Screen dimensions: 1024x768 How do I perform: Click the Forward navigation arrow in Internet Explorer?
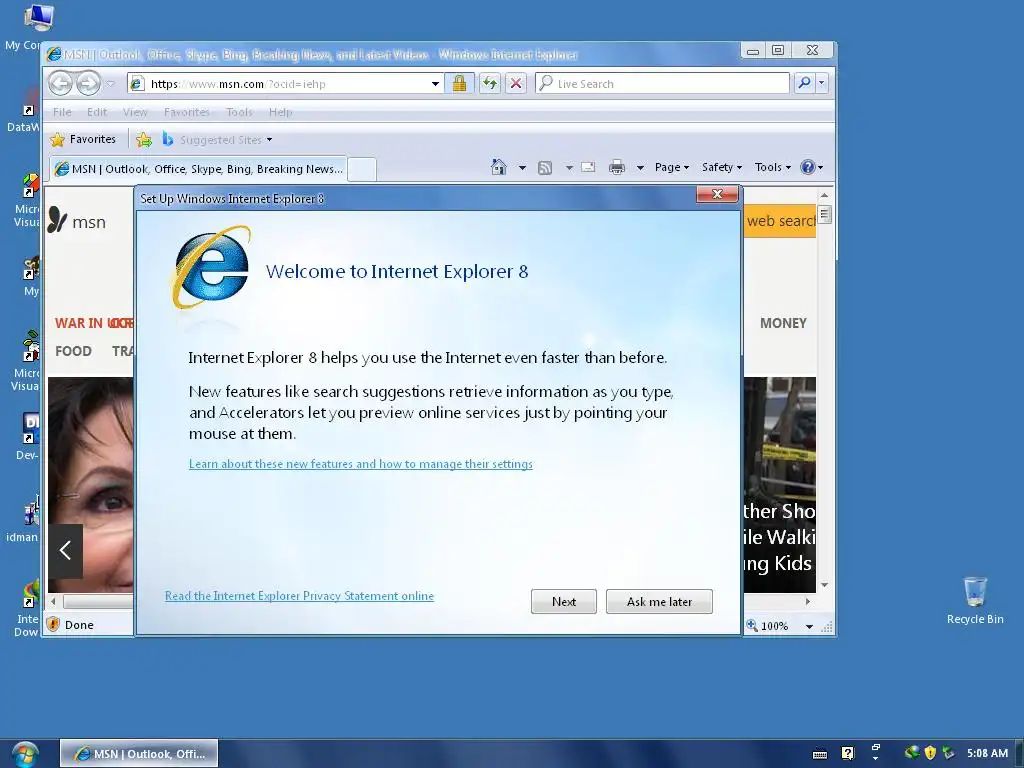(x=88, y=83)
